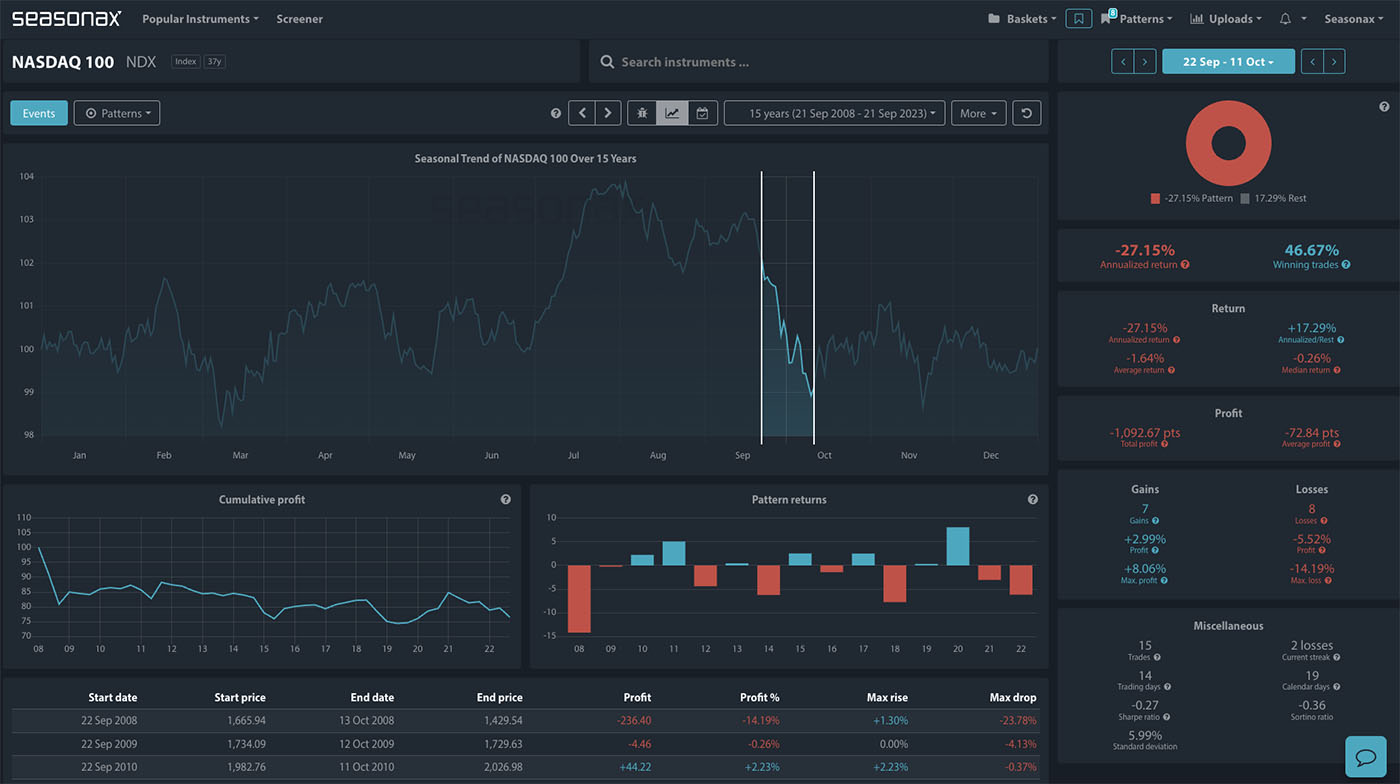The height and width of the screenshot is (784, 1400).
Task: Click help icon beside Pattern returns title
Action: coord(1032,499)
